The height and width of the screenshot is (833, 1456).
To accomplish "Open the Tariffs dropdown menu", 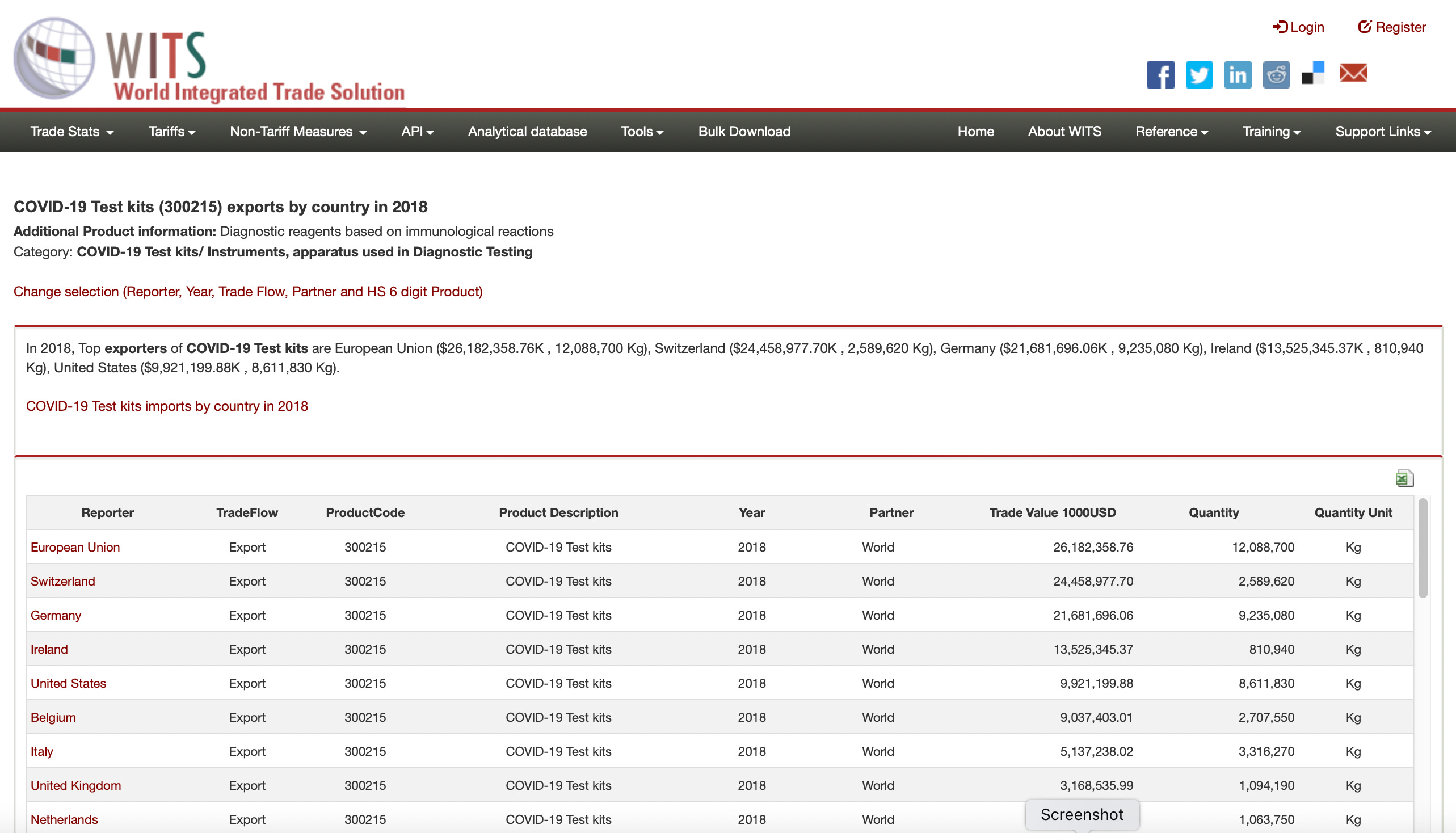I will tap(171, 132).
